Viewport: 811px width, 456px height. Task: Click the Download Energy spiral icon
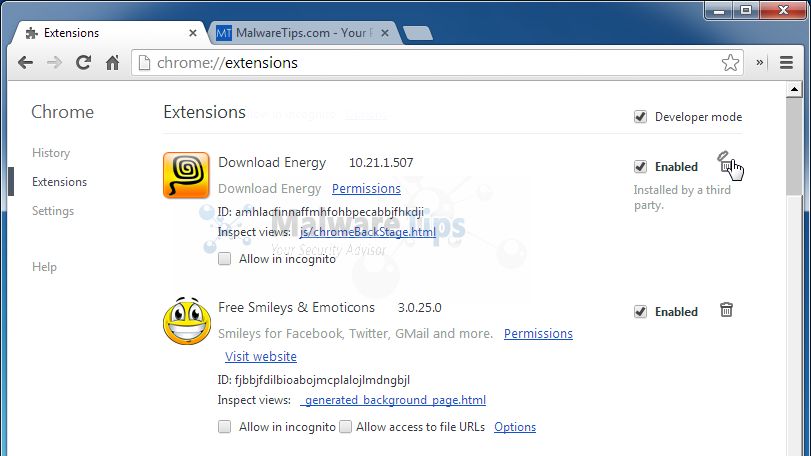(186, 175)
